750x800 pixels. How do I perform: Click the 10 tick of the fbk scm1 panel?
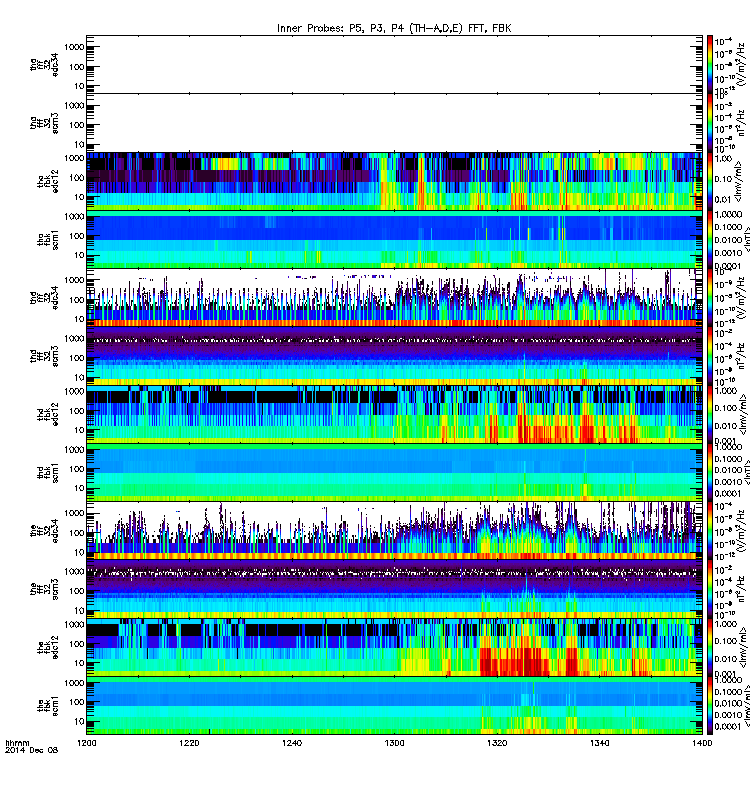pos(80,721)
